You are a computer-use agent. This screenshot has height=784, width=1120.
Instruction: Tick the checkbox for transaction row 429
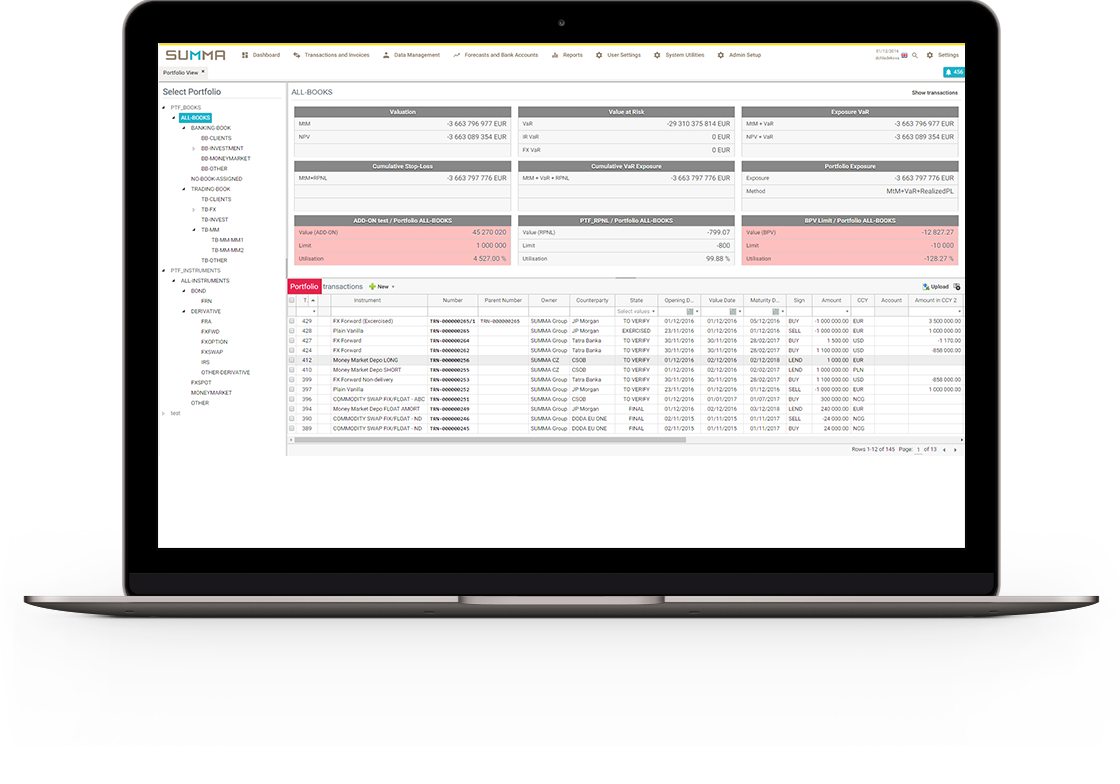[x=292, y=321]
